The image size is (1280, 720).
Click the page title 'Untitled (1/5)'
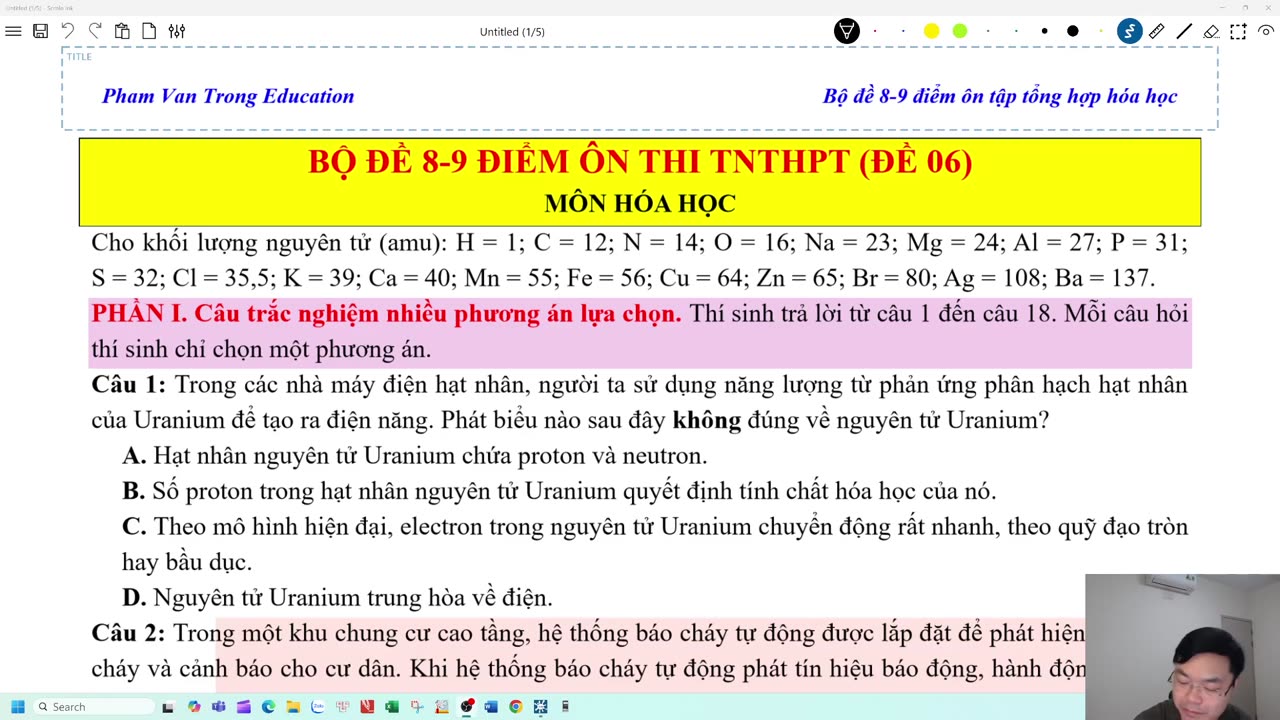coord(512,32)
